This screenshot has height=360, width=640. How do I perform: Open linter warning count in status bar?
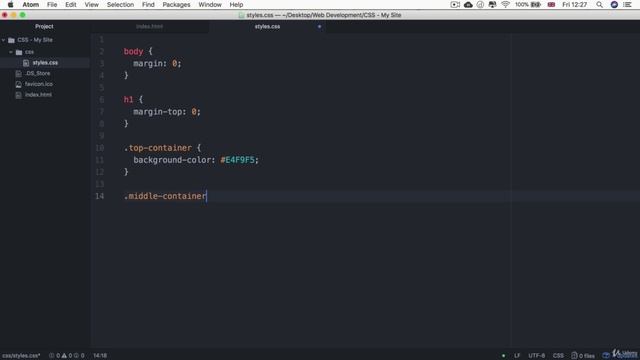(x=67, y=356)
